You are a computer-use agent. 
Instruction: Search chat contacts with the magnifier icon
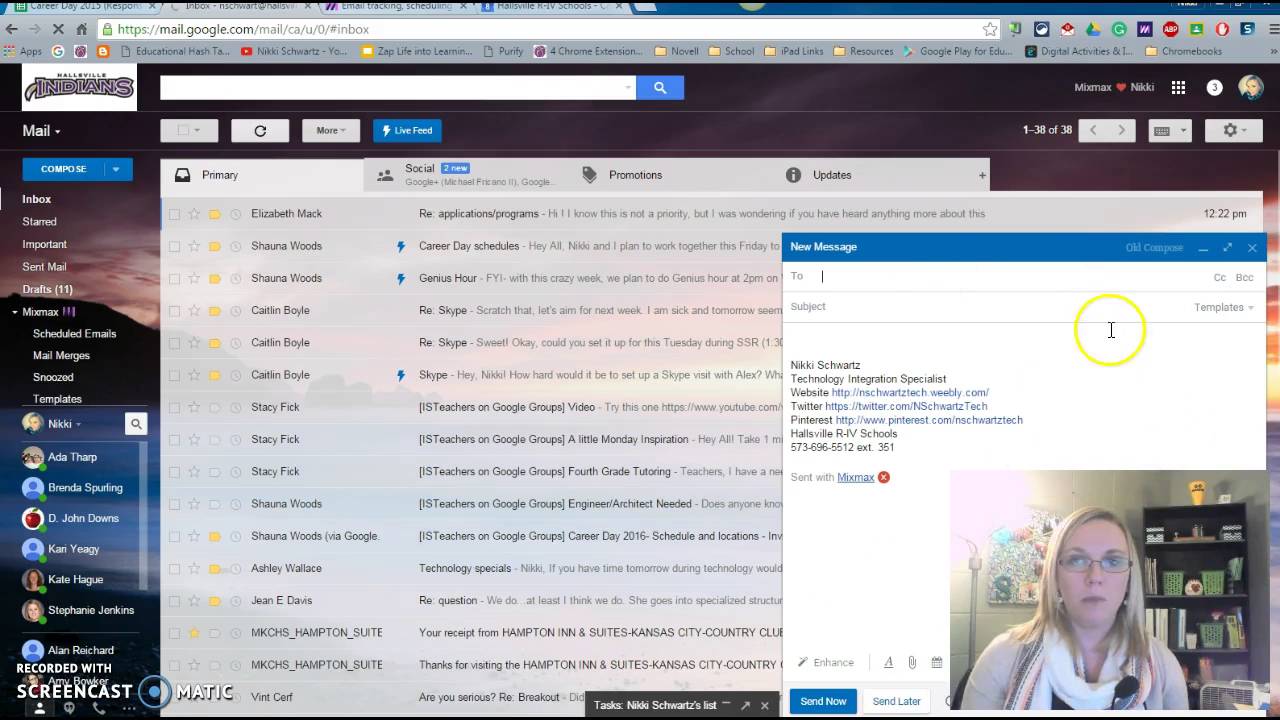coord(136,424)
